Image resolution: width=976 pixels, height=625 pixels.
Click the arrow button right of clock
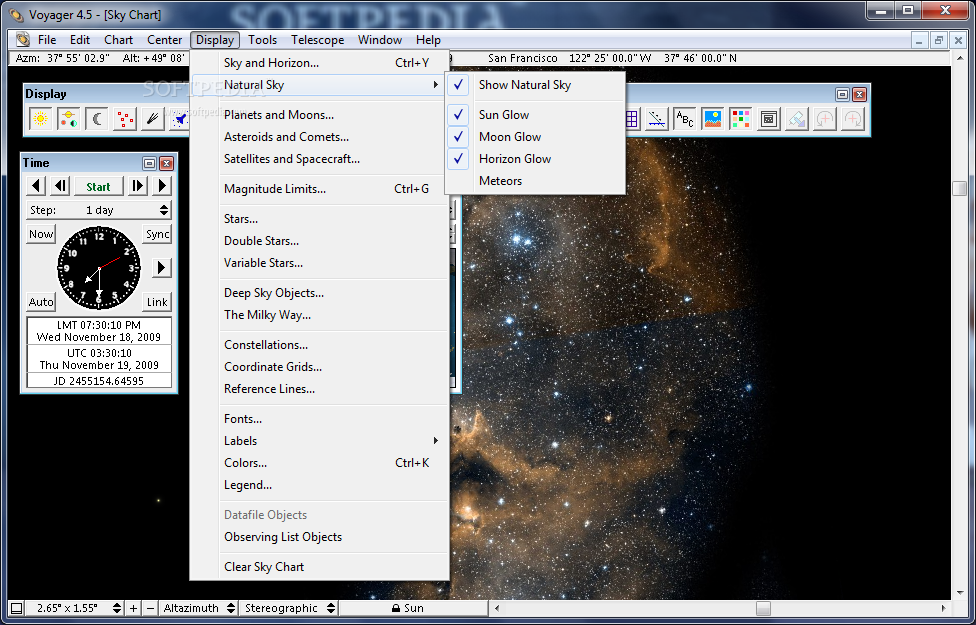point(161,268)
